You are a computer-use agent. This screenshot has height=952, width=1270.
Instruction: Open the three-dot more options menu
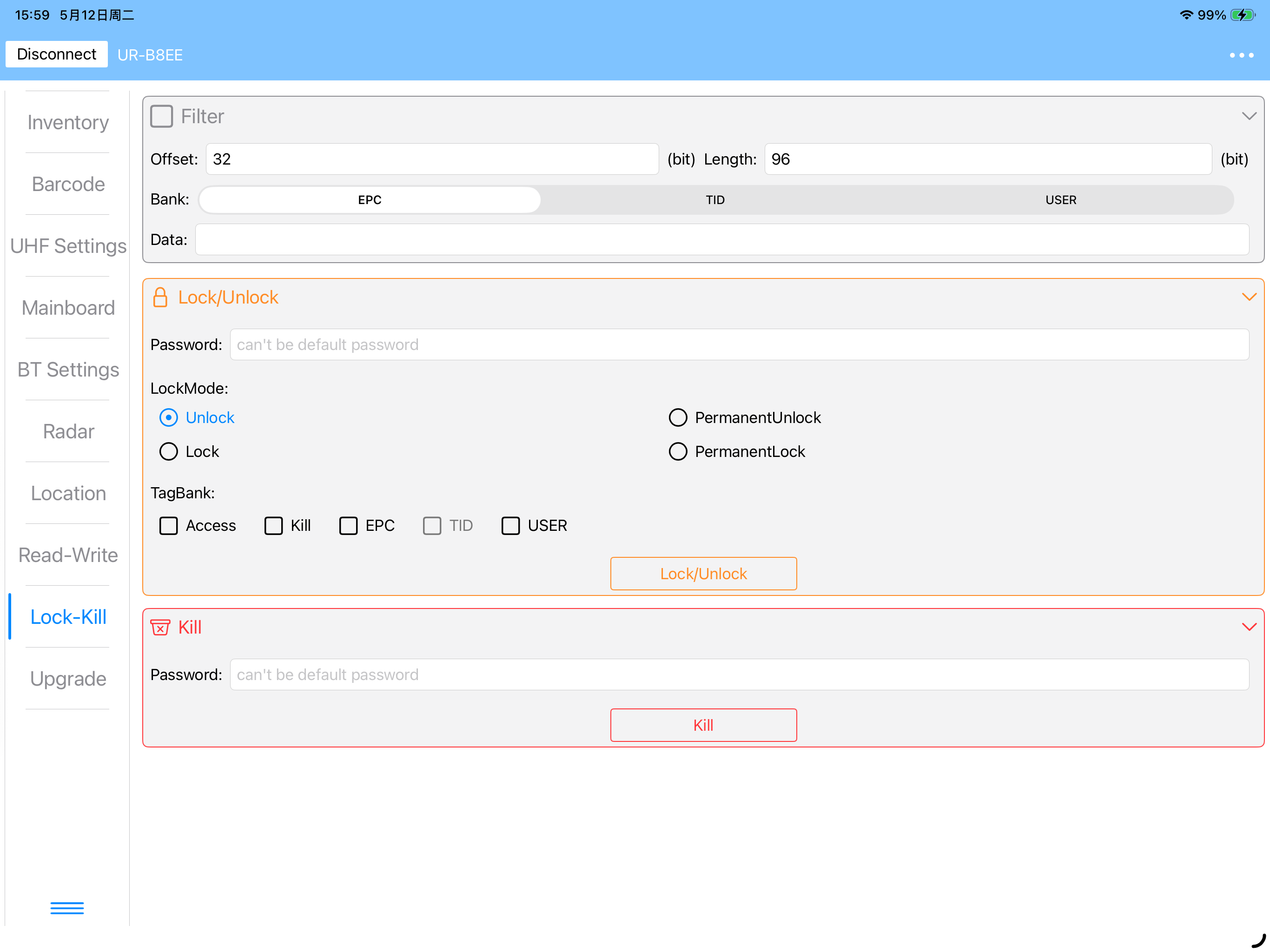coord(1241,55)
